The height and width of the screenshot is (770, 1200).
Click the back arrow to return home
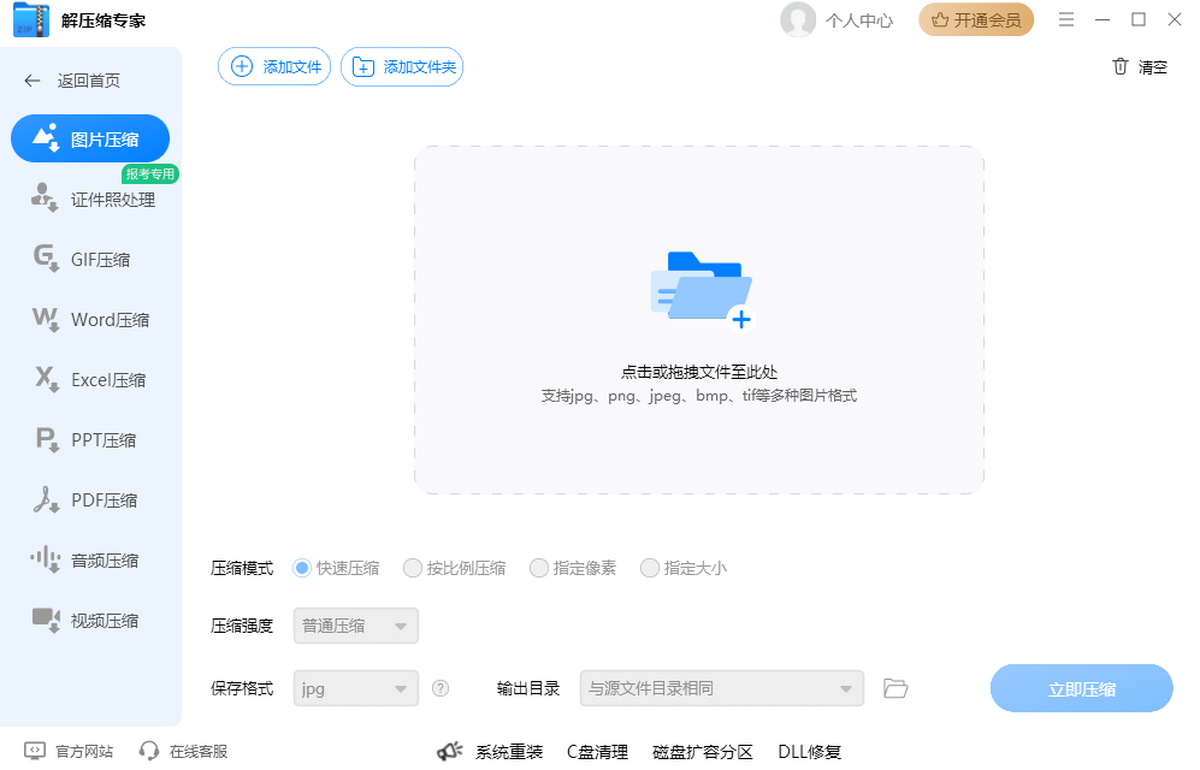pos(33,81)
